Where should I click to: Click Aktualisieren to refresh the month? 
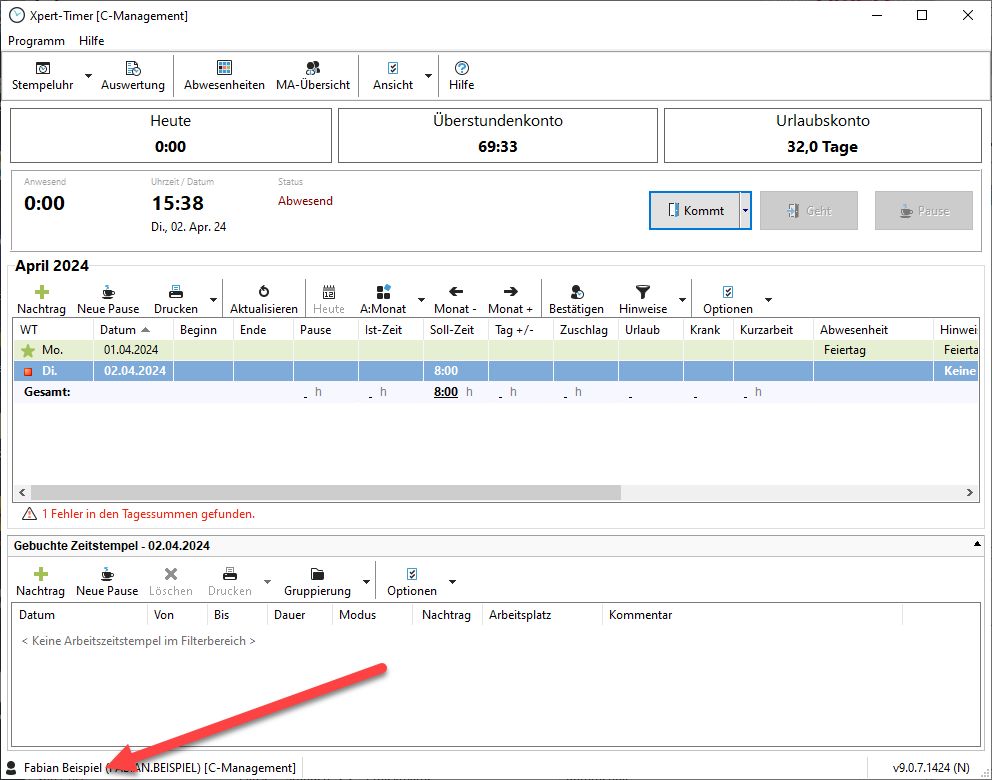tap(264, 299)
